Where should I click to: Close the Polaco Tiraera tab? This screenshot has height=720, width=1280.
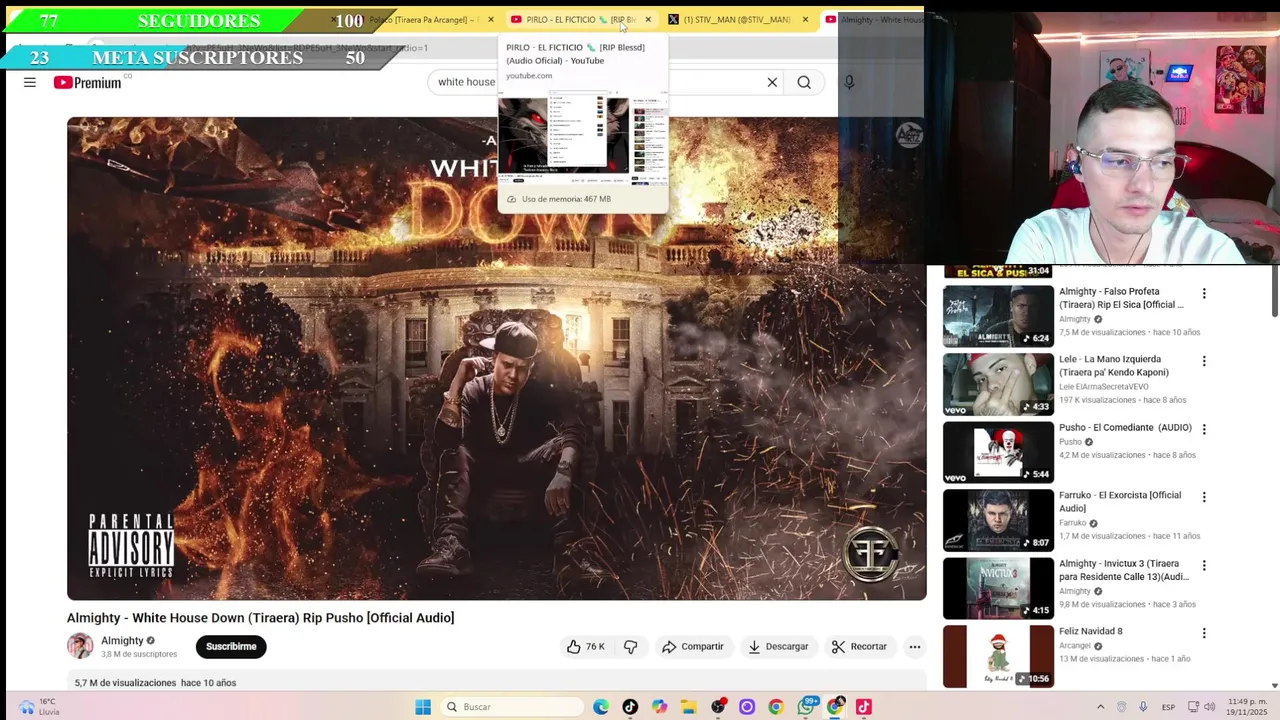click(490, 19)
